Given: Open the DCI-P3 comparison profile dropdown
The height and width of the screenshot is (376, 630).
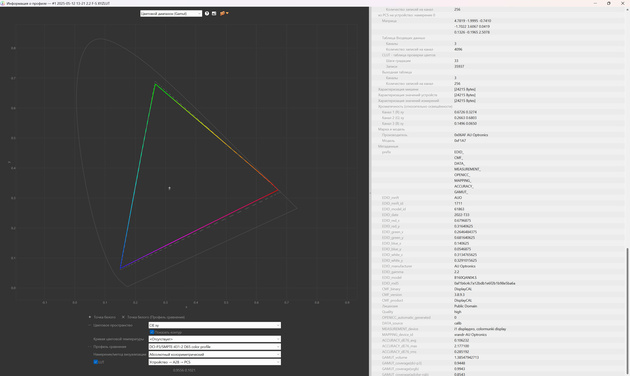Looking at the screenshot, I should [x=215, y=347].
